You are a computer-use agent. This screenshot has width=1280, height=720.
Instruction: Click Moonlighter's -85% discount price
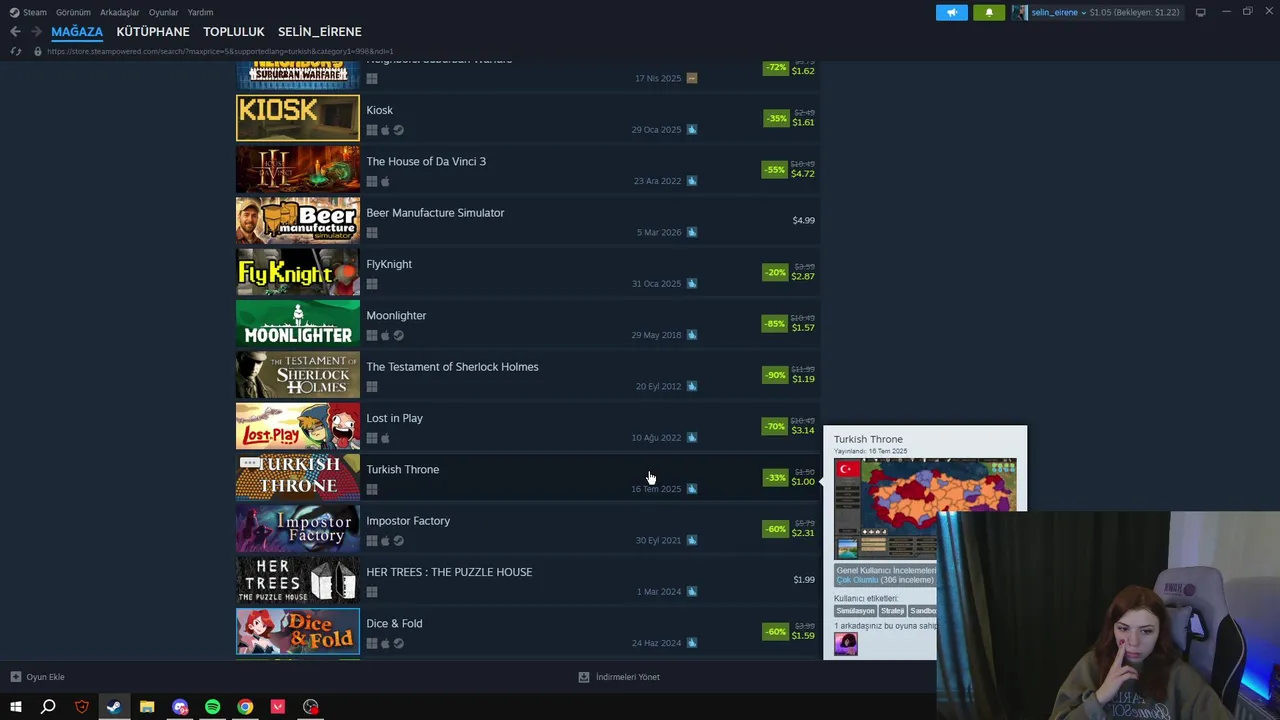tap(803, 327)
